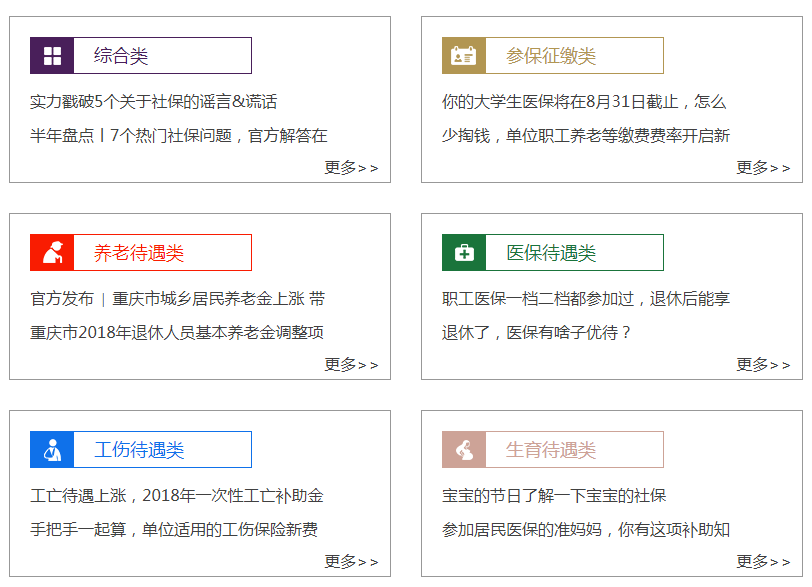Viewport: 812px width, 587px height.
Task: Click the blue injured worker icon
Action: 52,449
